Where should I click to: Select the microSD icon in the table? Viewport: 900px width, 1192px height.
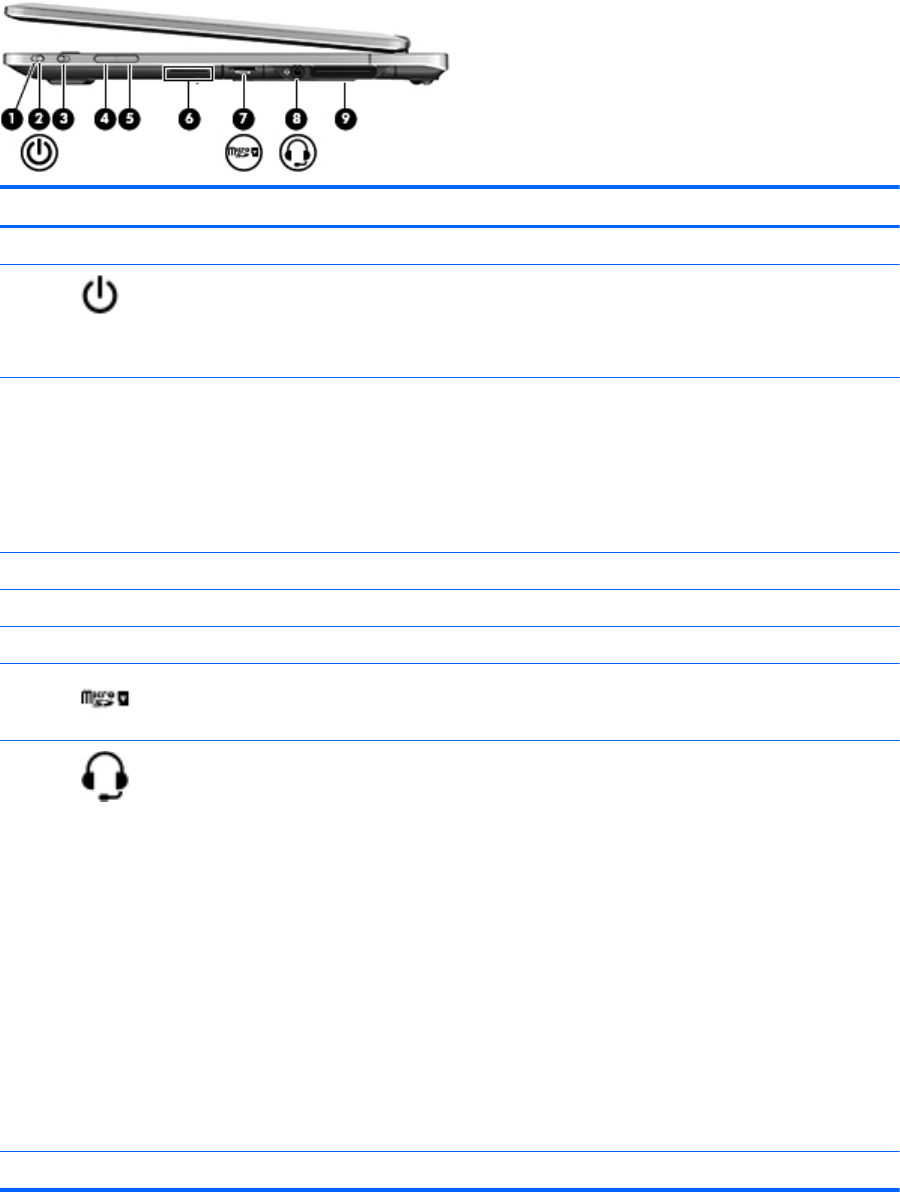pyautogui.click(x=105, y=698)
